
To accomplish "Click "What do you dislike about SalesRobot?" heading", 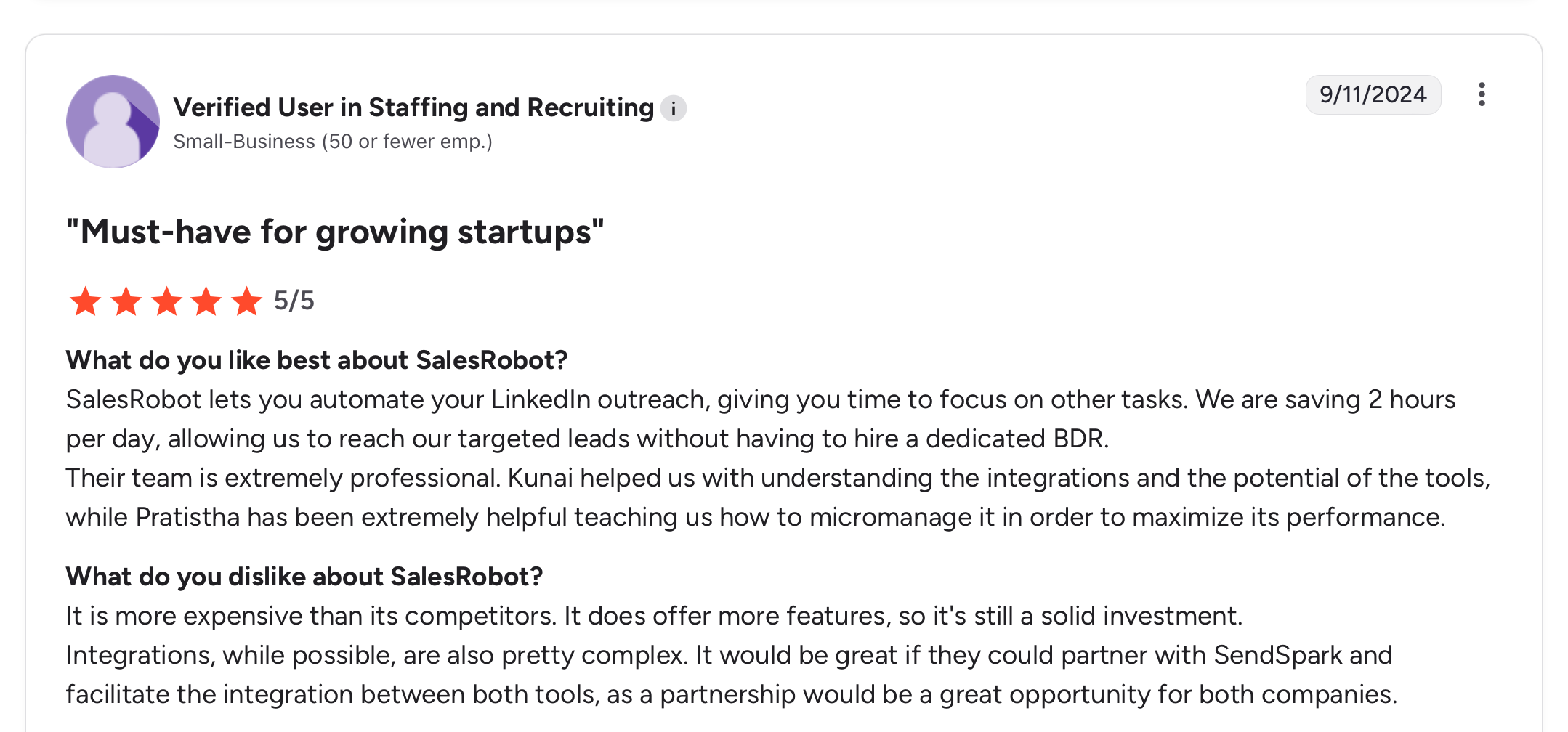I will [304, 577].
